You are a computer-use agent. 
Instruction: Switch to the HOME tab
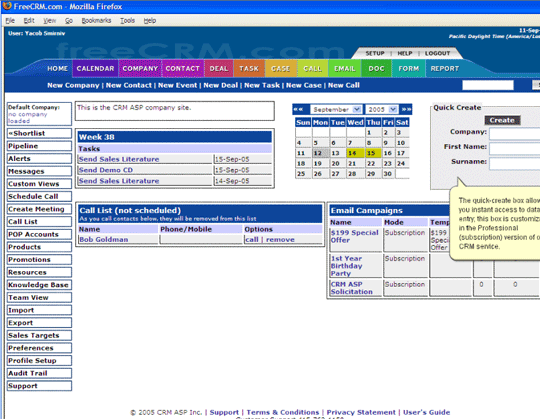click(58, 69)
